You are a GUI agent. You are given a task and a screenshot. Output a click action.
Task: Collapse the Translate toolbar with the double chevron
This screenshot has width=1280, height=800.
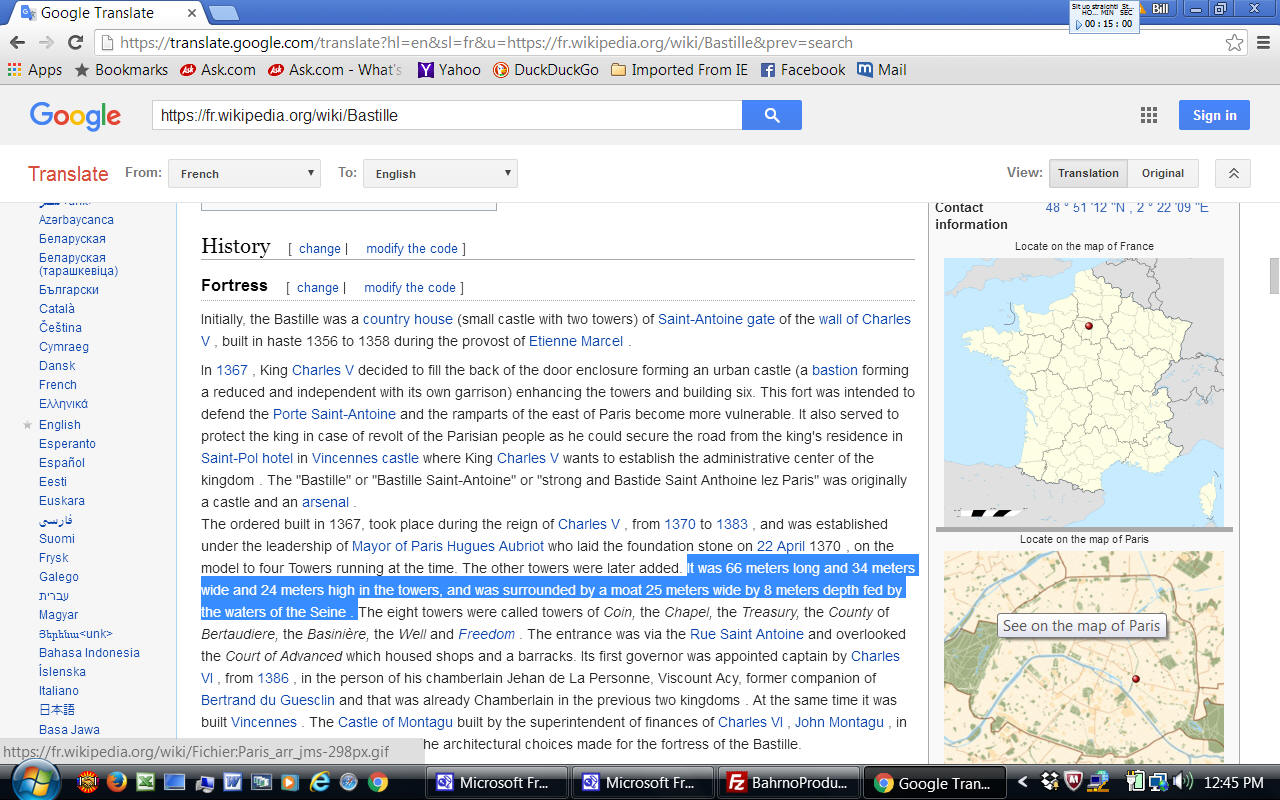[1233, 173]
